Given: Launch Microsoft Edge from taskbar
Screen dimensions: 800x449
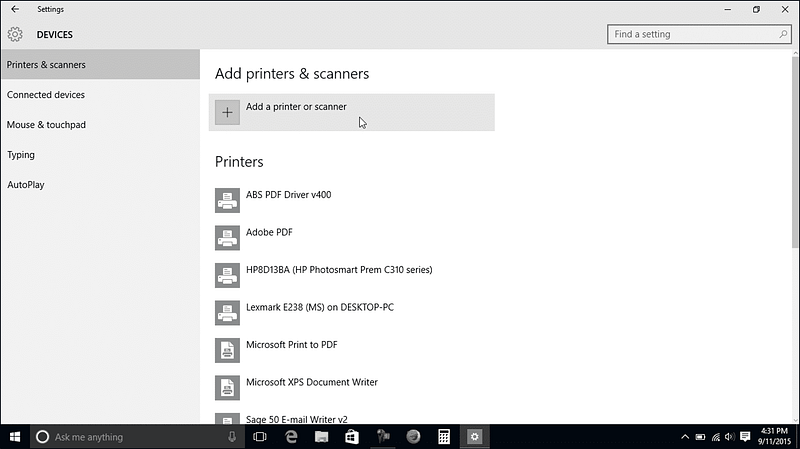Looking at the screenshot, I should (x=291, y=437).
